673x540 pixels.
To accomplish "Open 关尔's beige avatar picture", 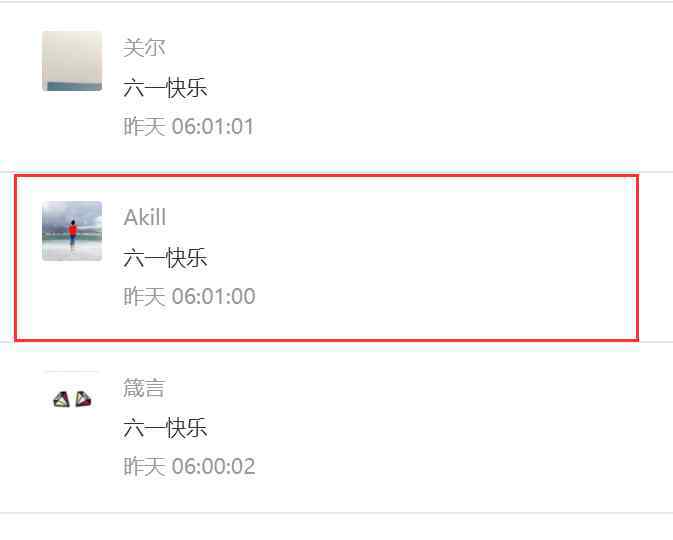I will (72, 61).
